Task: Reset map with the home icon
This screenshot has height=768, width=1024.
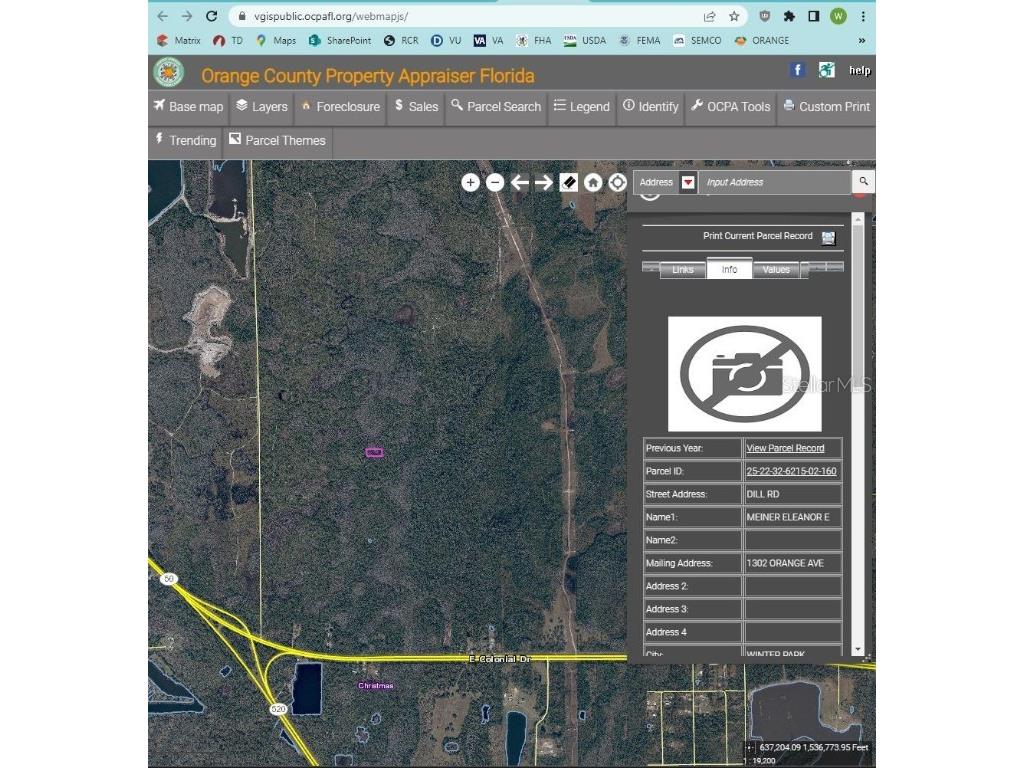Action: tap(593, 182)
